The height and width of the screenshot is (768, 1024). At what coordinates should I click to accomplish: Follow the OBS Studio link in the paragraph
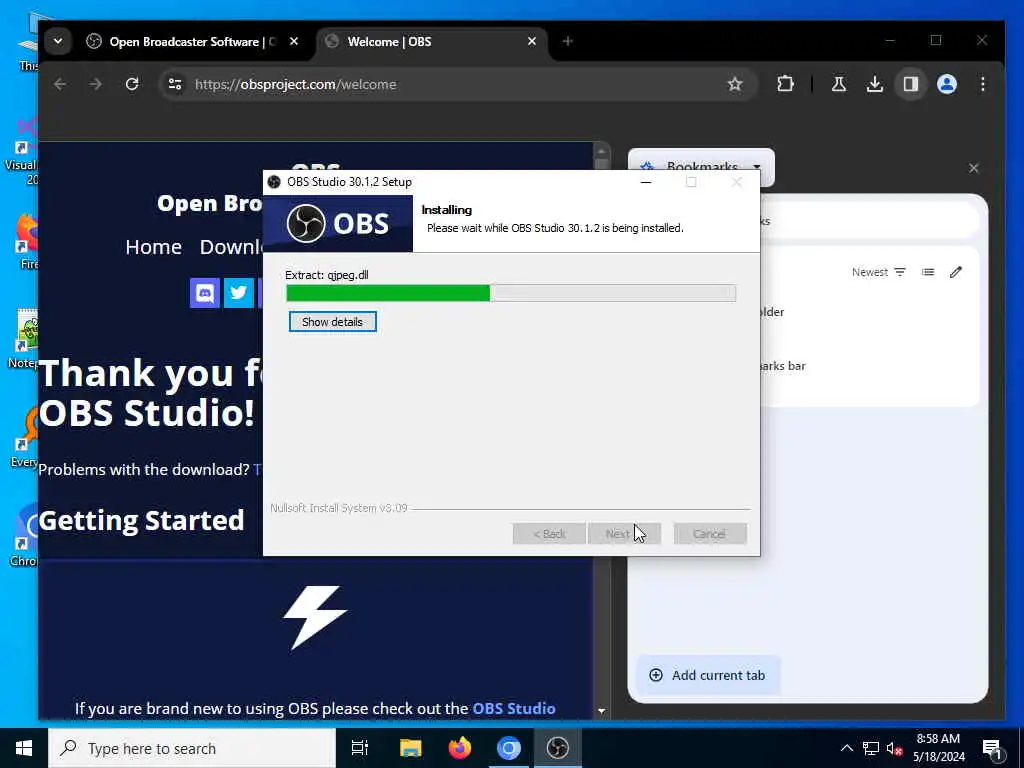click(514, 709)
